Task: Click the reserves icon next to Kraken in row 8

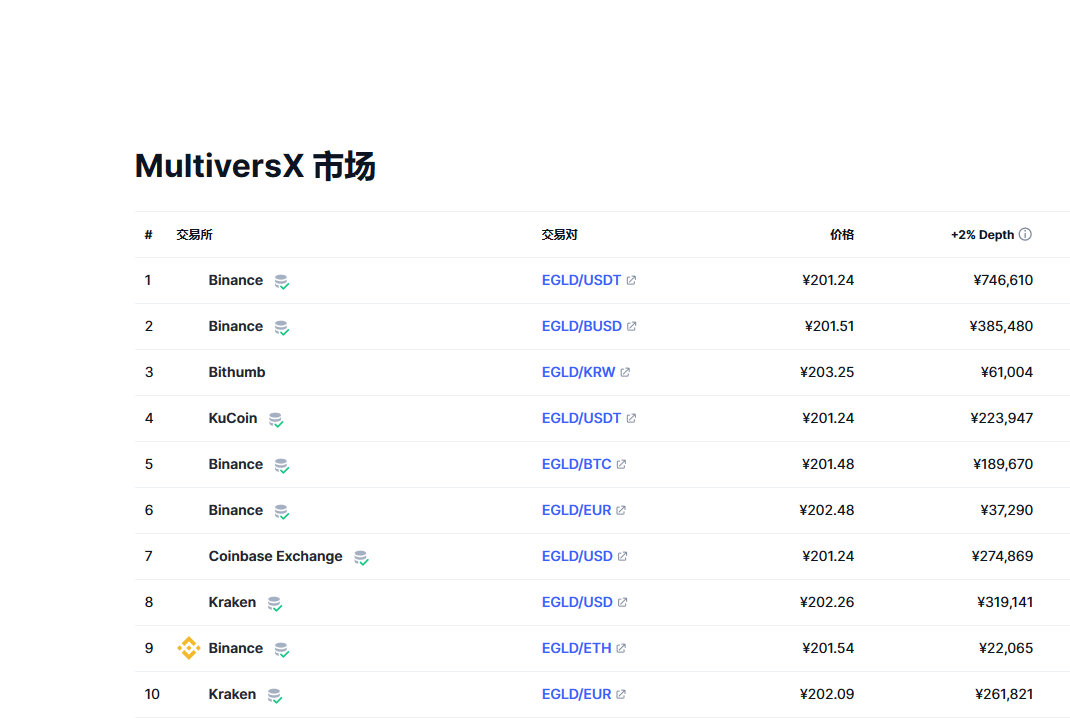Action: 275,603
